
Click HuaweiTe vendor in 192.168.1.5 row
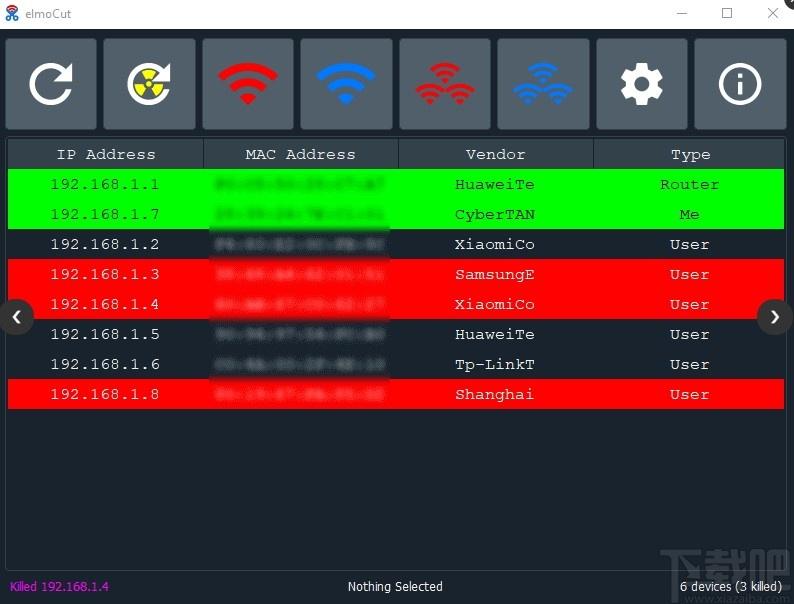[495, 334]
